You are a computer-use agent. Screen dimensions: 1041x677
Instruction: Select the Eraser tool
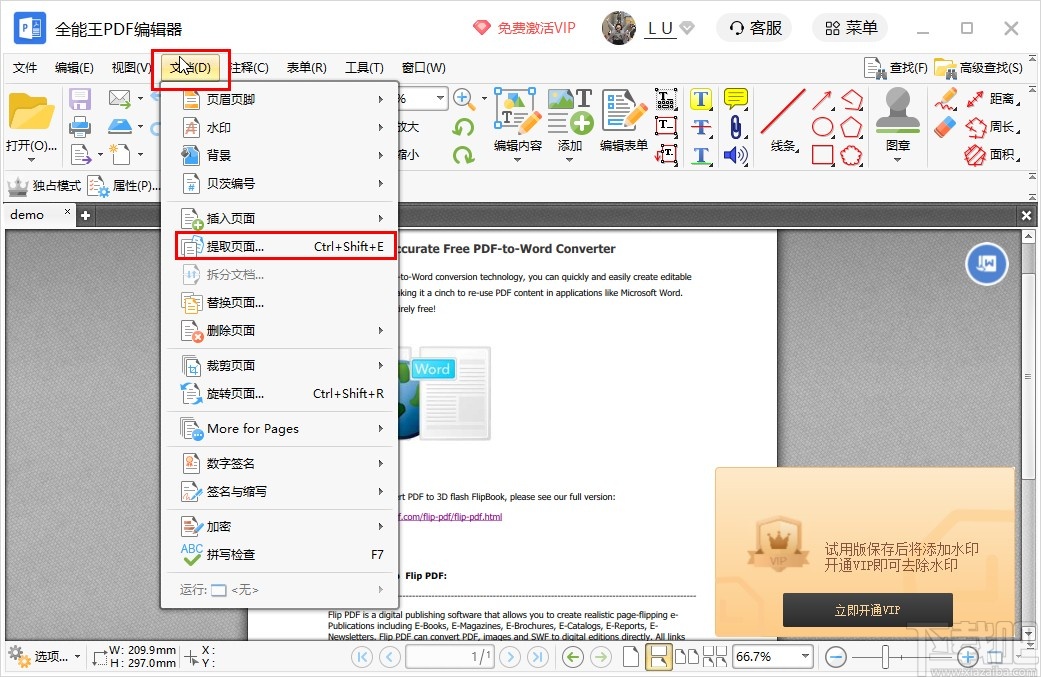coord(945,126)
